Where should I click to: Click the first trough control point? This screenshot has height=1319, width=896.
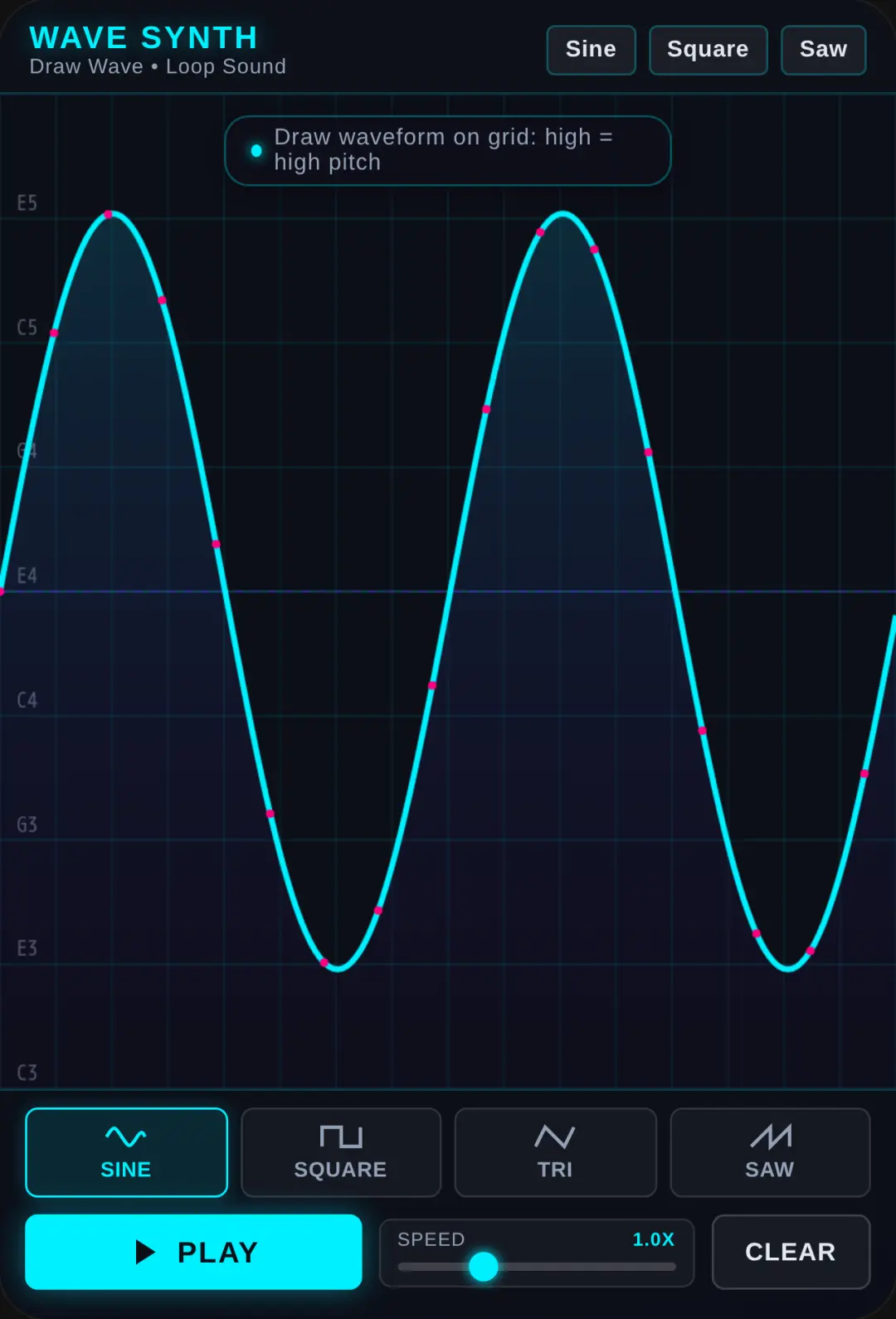pyautogui.click(x=324, y=963)
